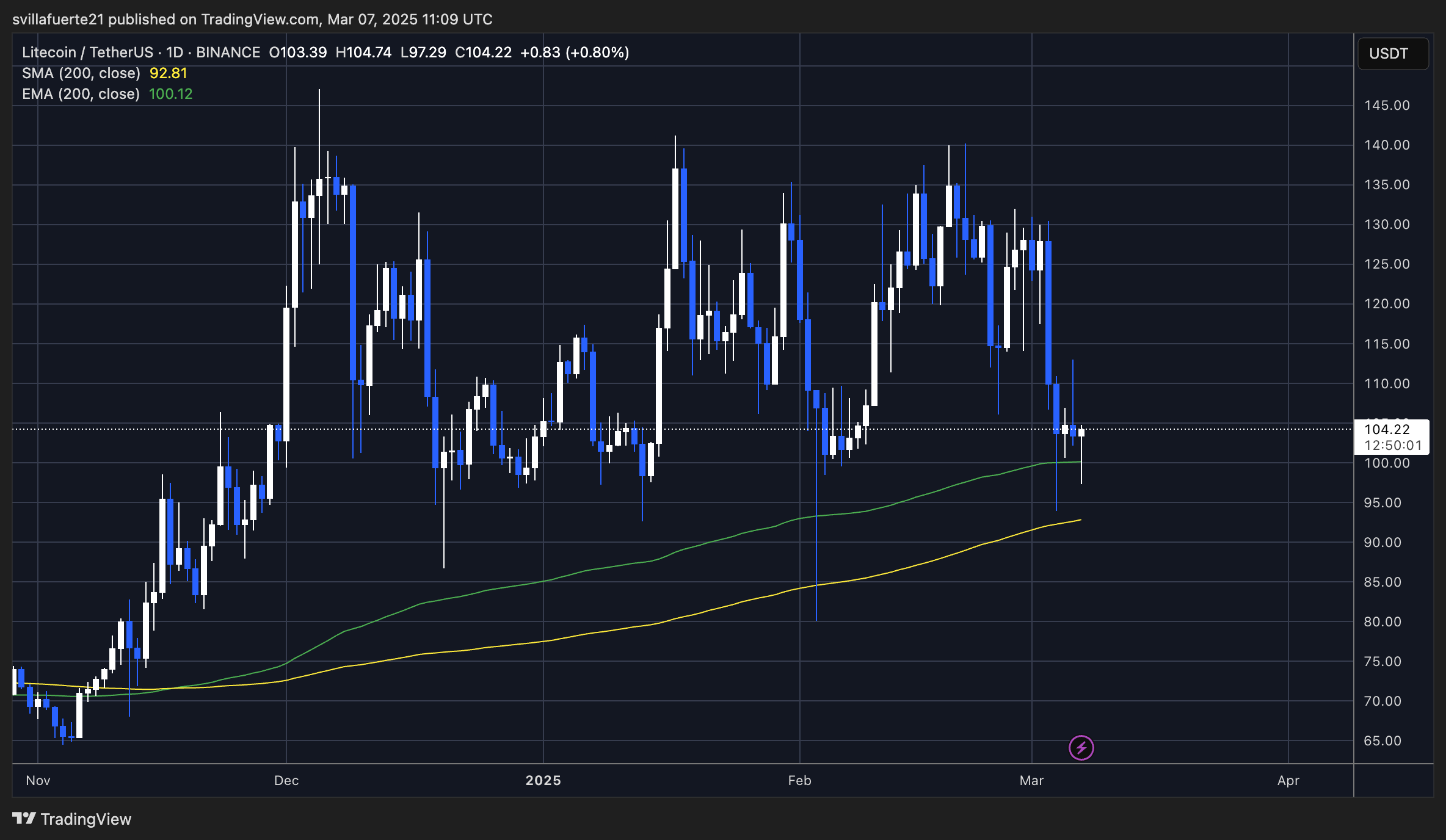Click the 2025 label on the time axis
The image size is (1446, 840).
tap(544, 780)
